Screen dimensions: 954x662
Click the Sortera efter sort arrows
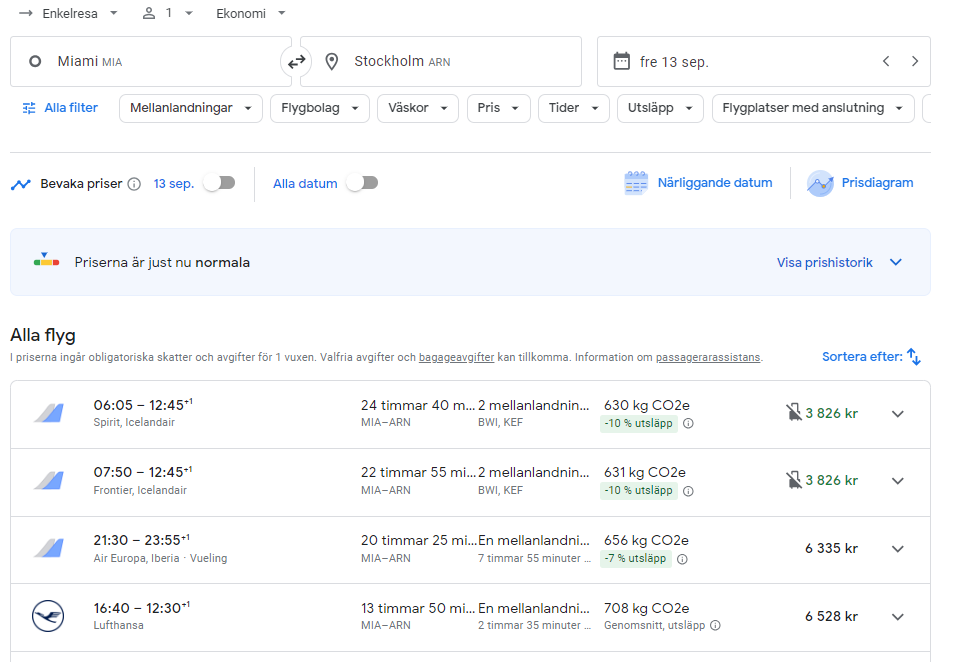point(913,357)
